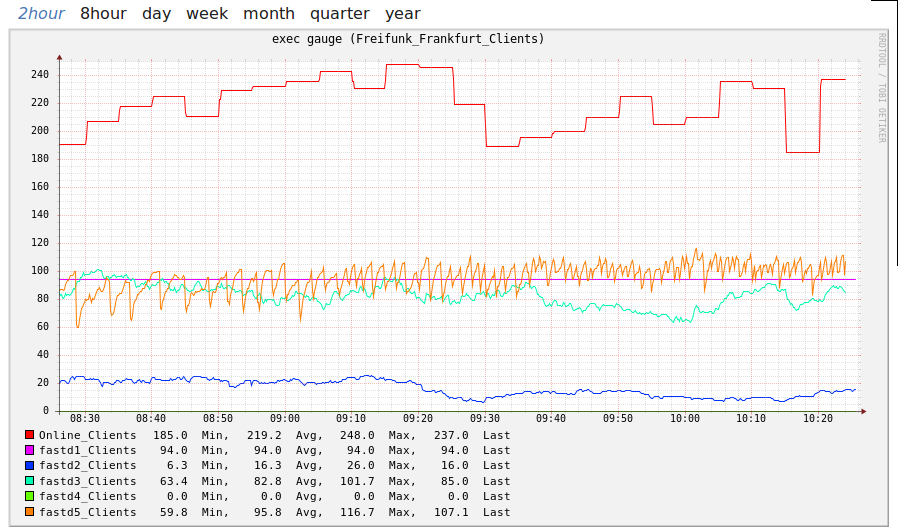Viewport: 899px width, 532px height.
Task: Click the Online_Clients legend label text
Action: [x=87, y=435]
